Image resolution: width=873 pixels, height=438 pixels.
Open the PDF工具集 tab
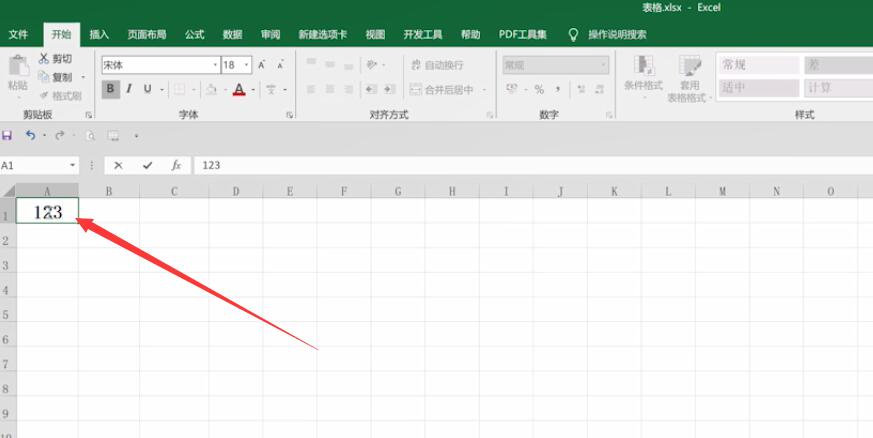point(522,35)
